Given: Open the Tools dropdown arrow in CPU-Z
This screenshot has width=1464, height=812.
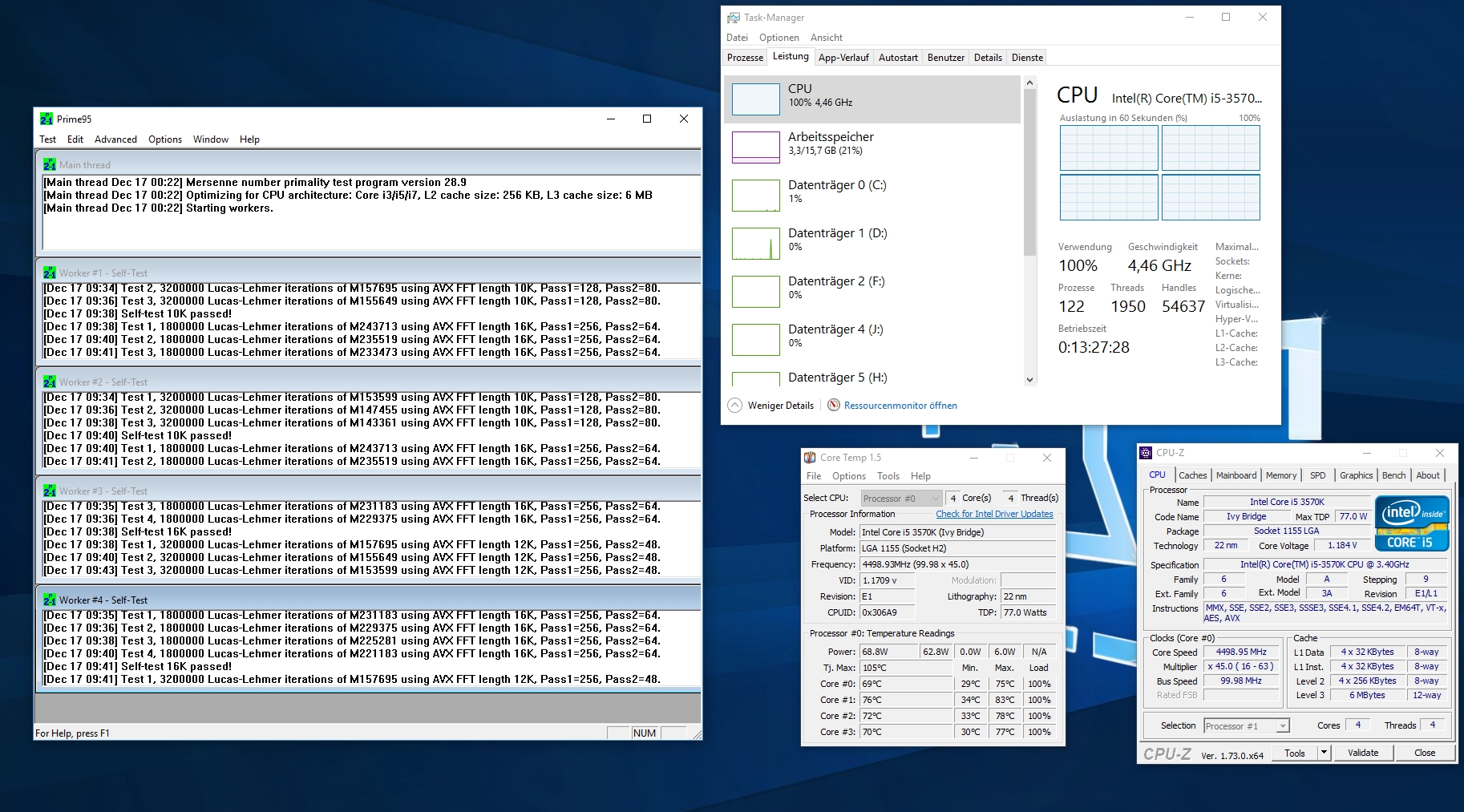Looking at the screenshot, I should (1324, 753).
